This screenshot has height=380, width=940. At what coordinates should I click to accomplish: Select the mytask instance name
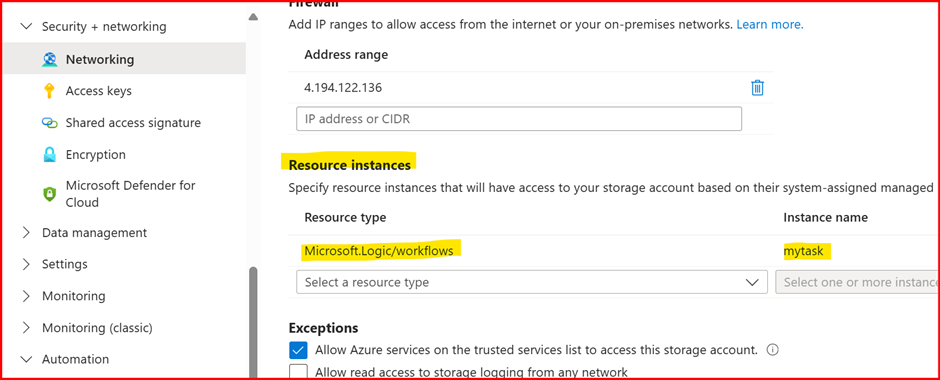(803, 251)
